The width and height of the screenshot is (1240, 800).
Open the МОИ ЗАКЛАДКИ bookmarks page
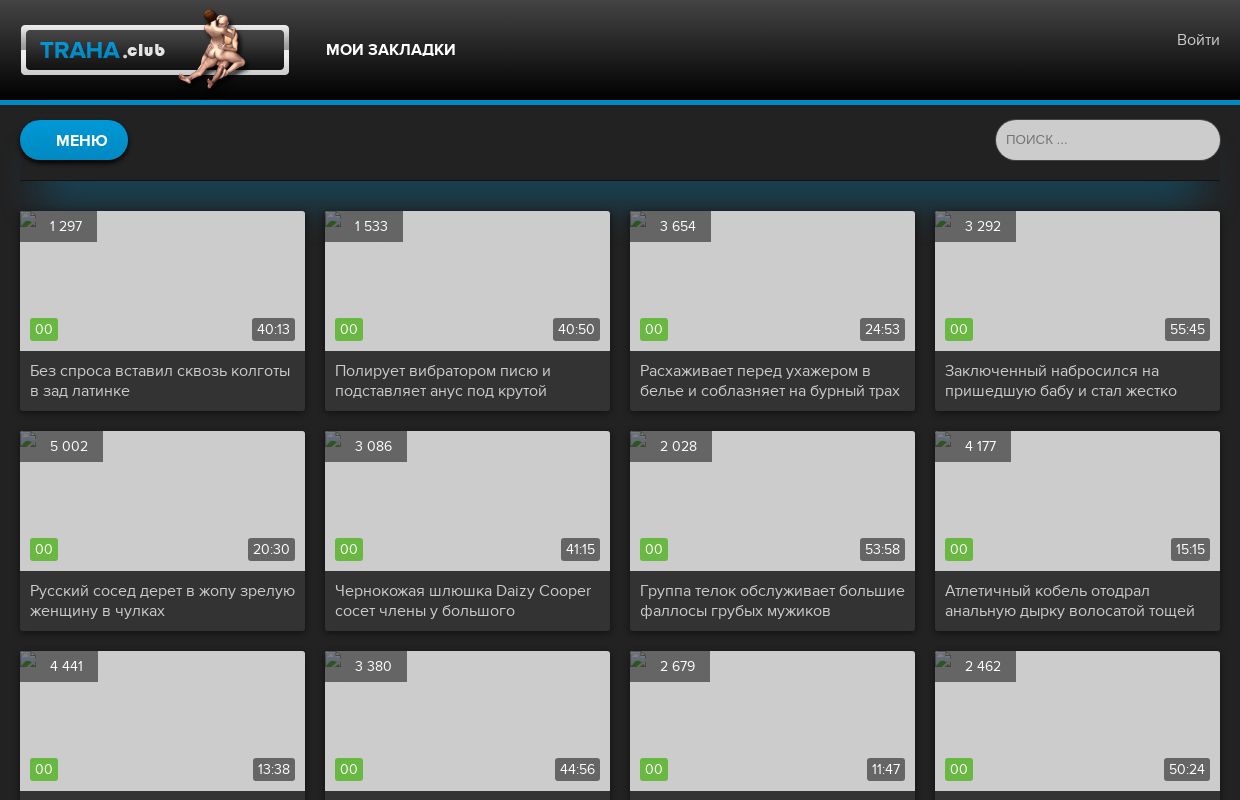390,50
